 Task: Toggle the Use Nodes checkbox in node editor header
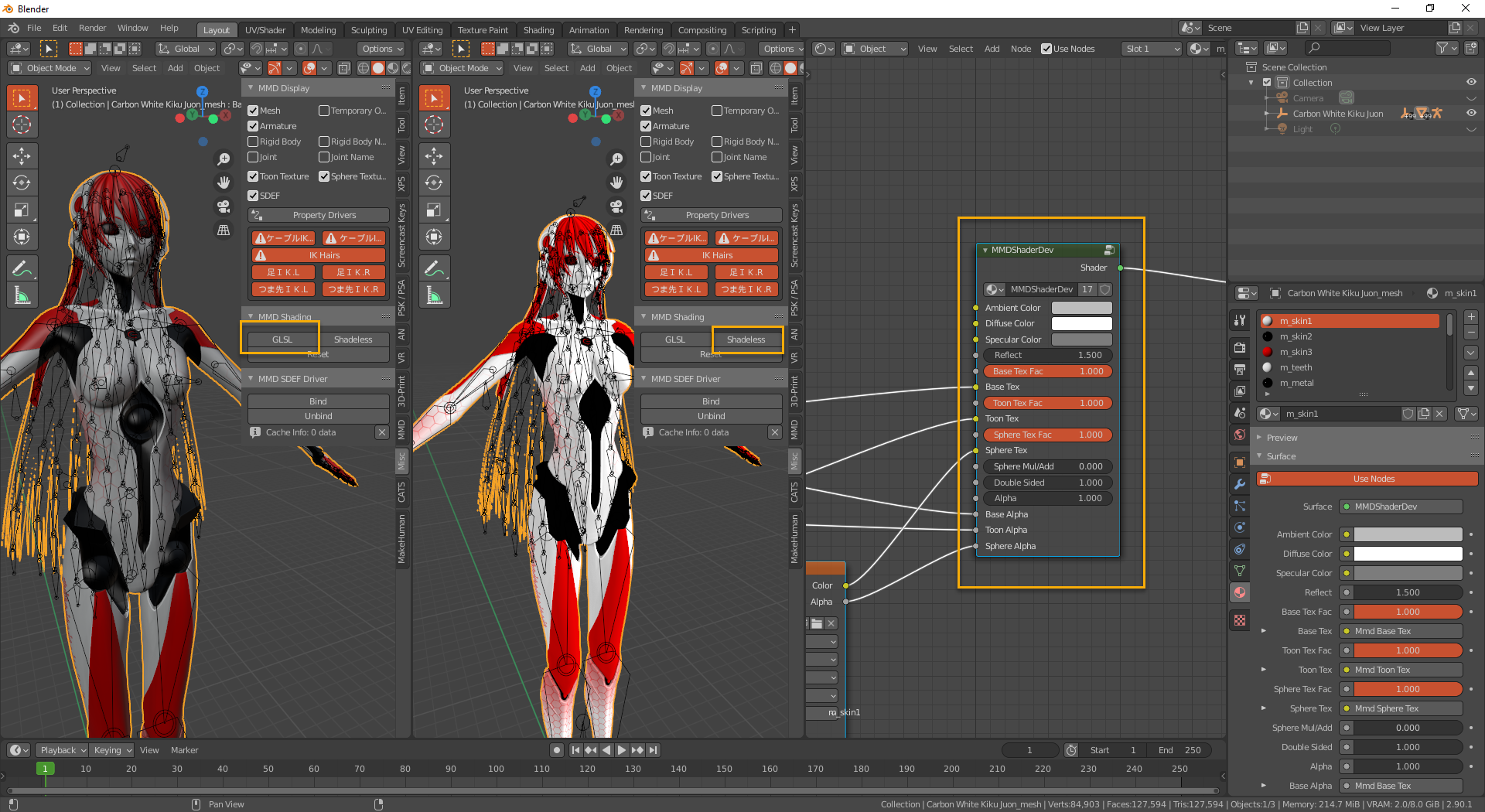[1046, 49]
